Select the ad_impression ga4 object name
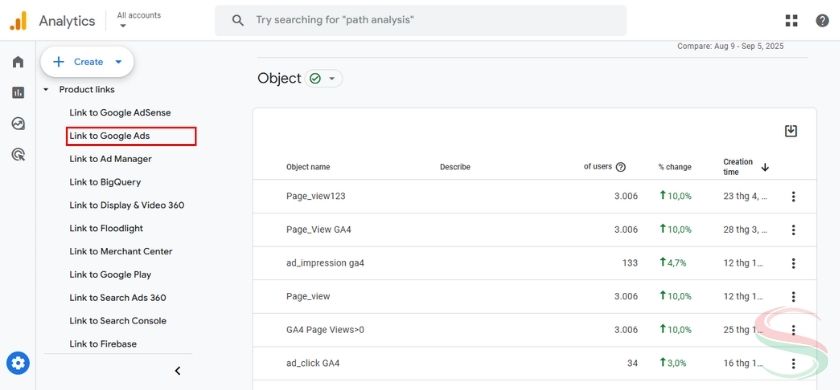The height and width of the screenshot is (390, 840). (325, 263)
